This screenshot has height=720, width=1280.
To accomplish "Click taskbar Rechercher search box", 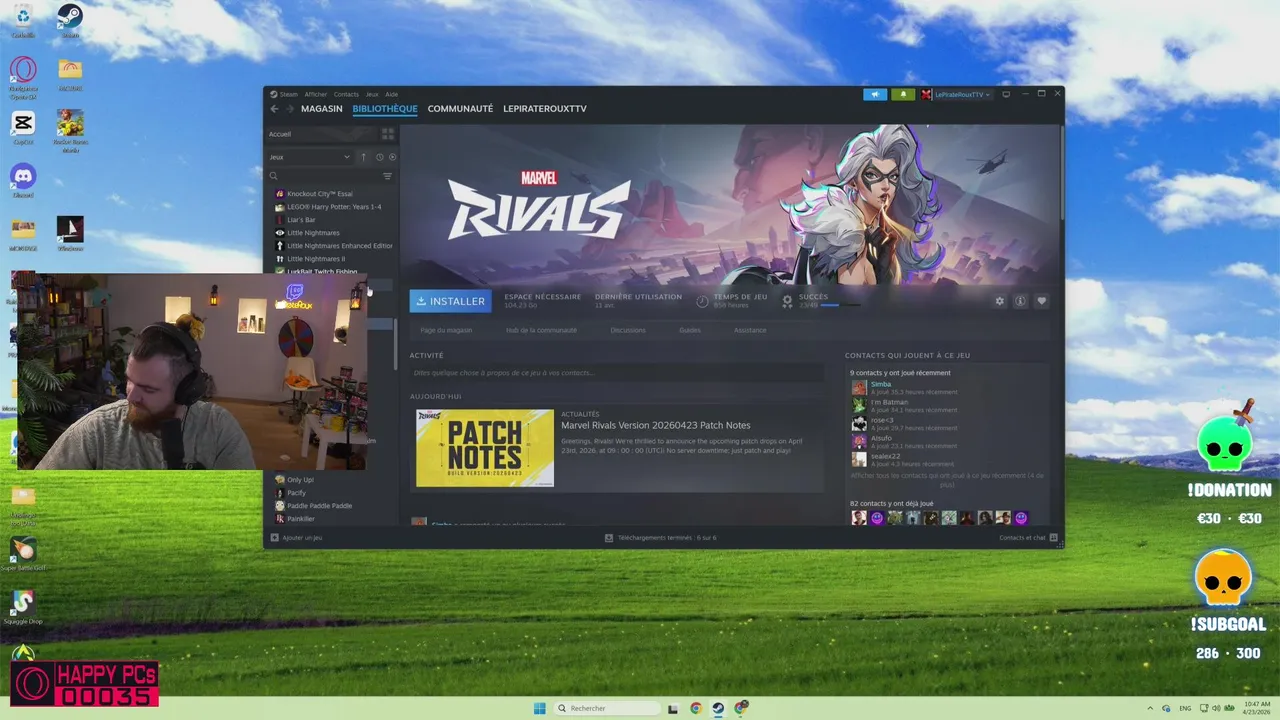I will (605, 708).
